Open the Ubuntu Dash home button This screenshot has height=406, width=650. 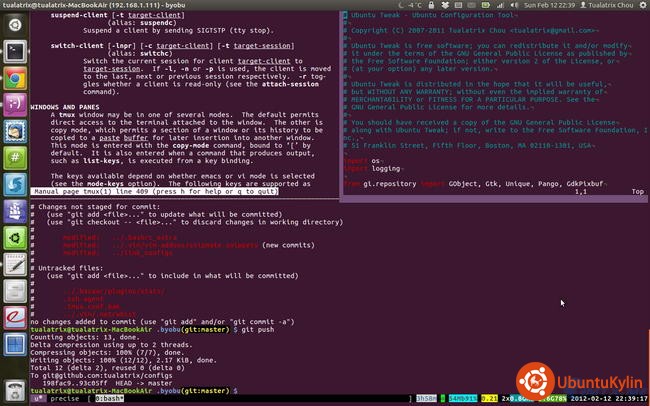pos(15,25)
